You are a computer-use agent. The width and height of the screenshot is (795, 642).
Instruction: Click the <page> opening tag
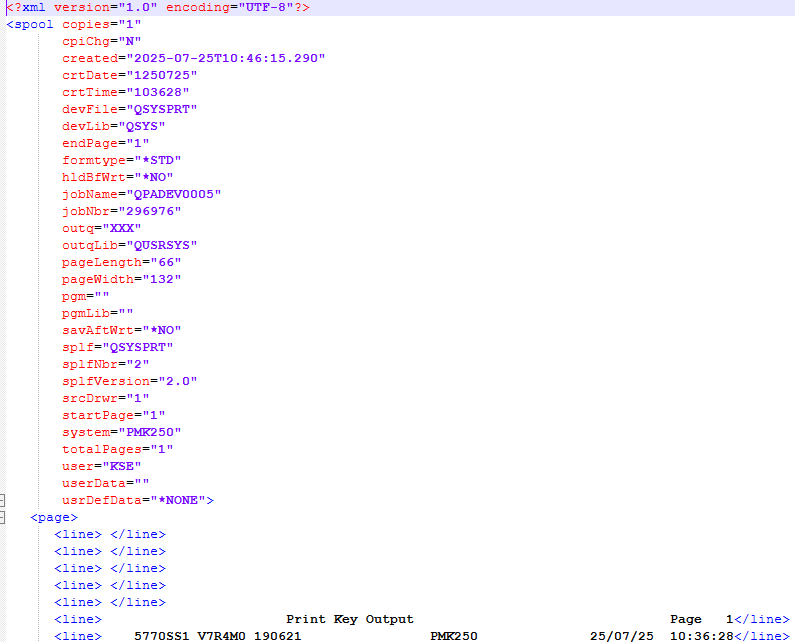click(x=54, y=517)
